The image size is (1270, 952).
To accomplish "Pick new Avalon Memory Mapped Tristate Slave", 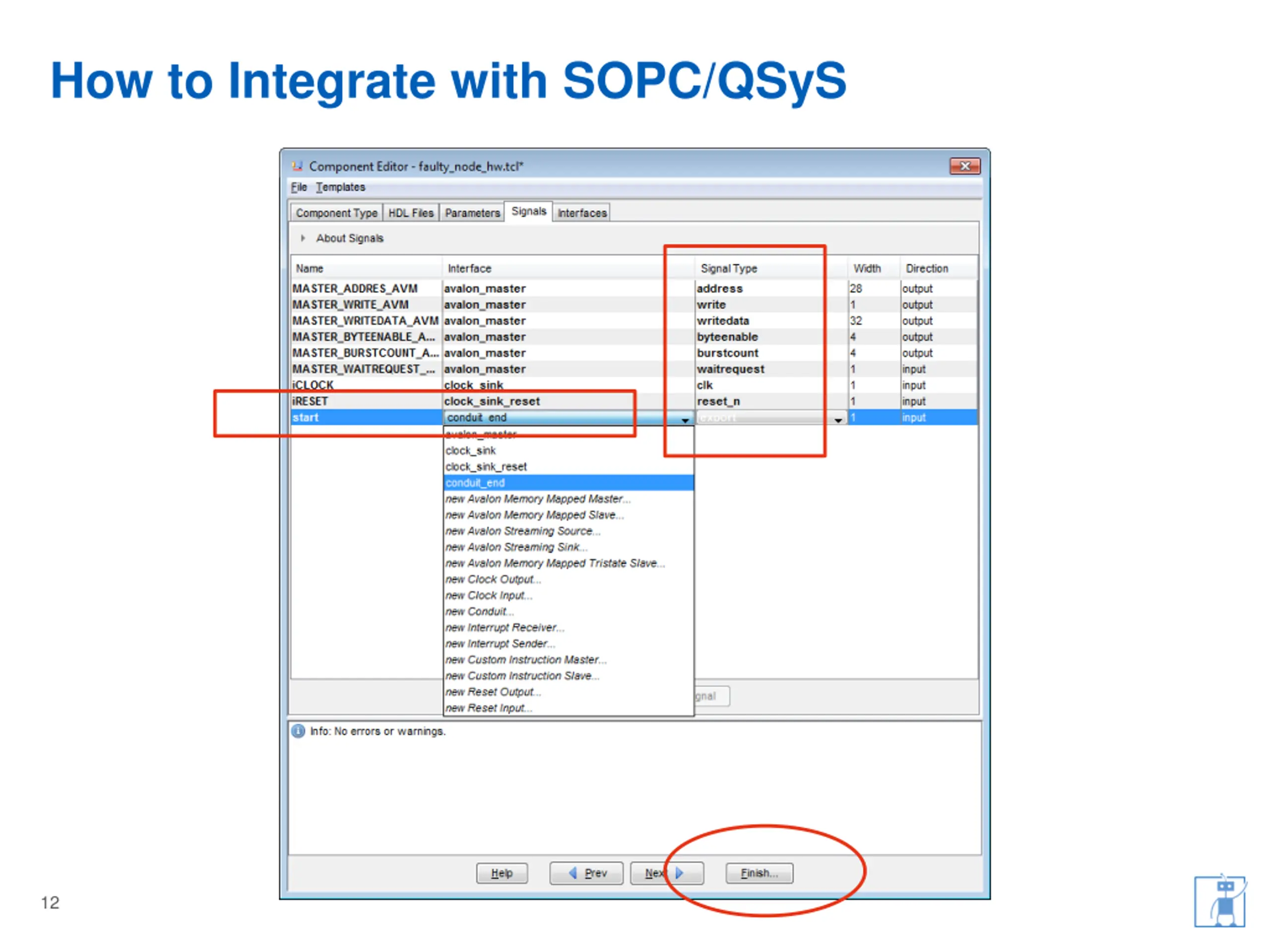I will (x=569, y=563).
